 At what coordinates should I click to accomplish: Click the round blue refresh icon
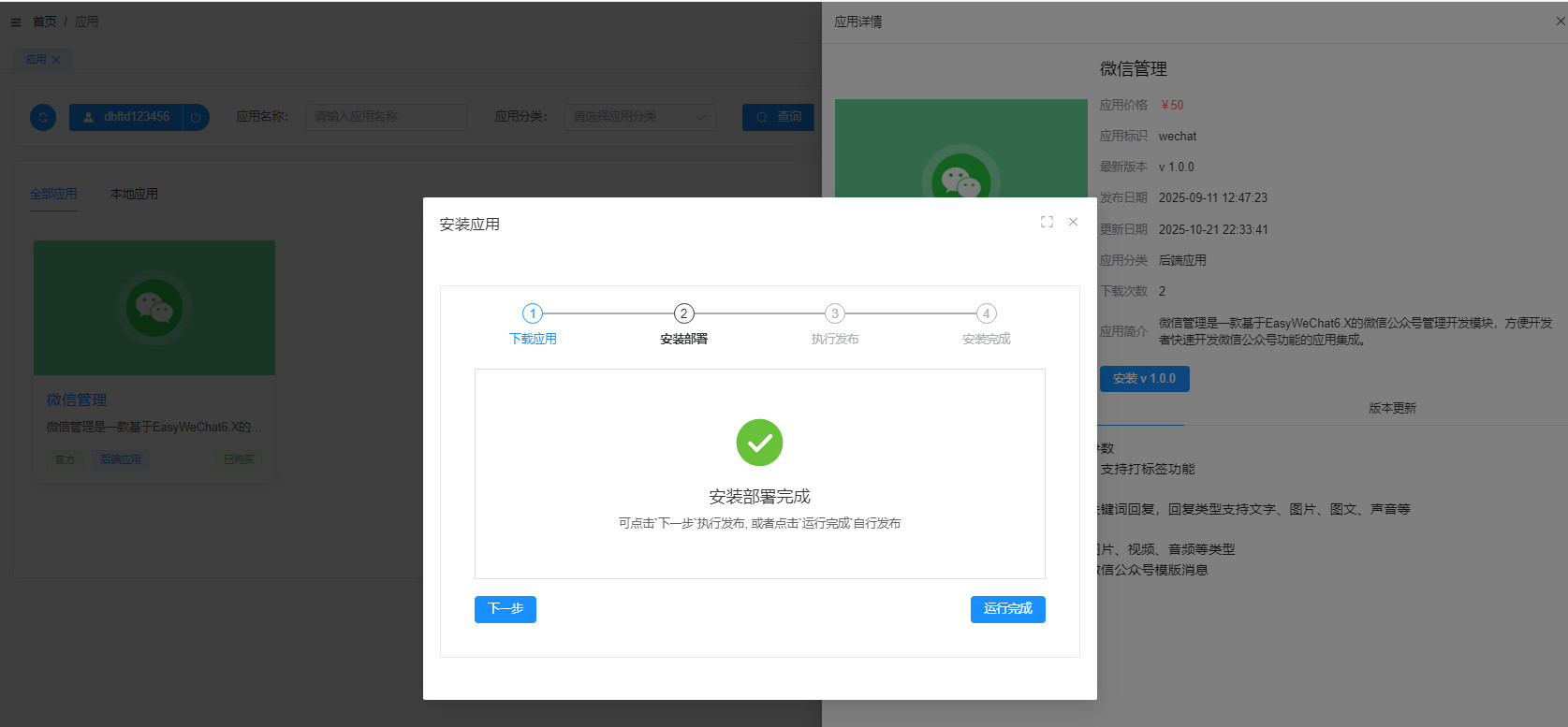coord(43,117)
